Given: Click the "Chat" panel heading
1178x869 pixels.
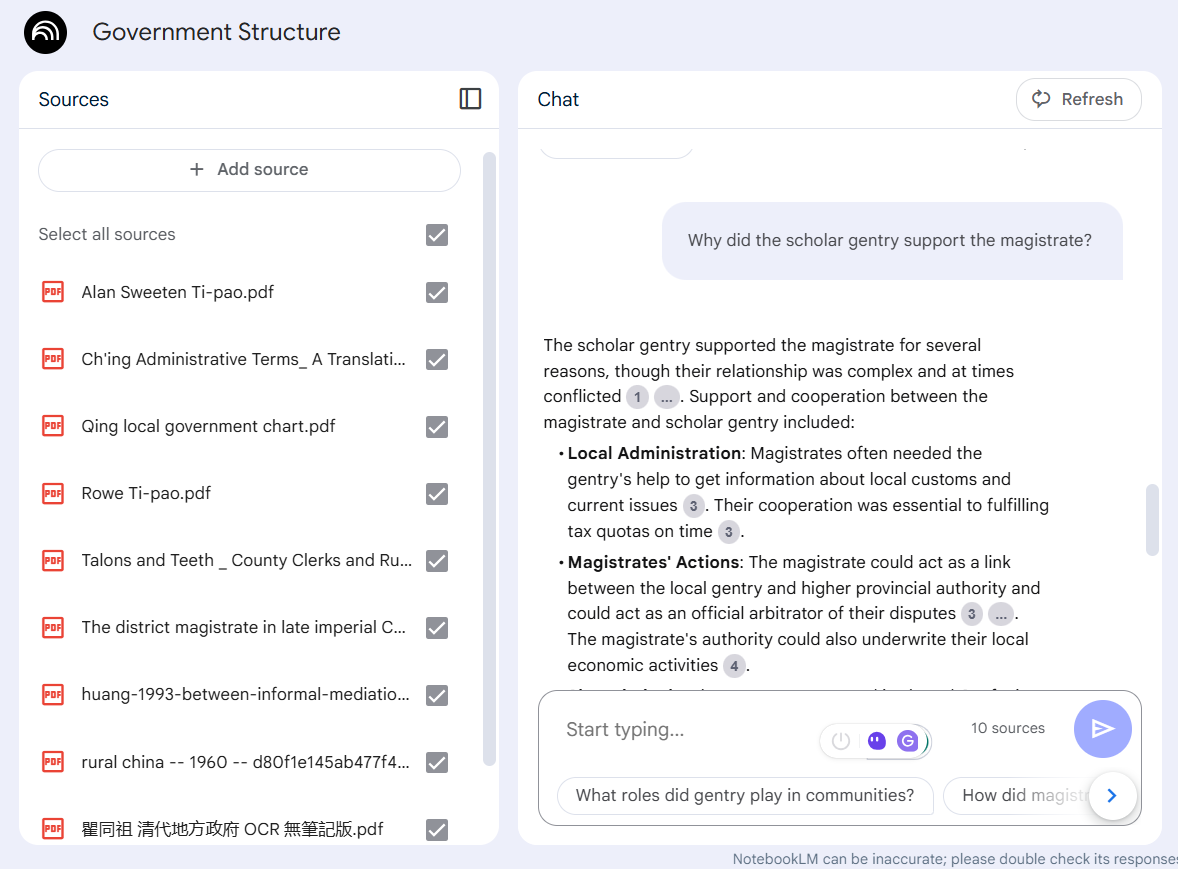Looking at the screenshot, I should pos(558,99).
